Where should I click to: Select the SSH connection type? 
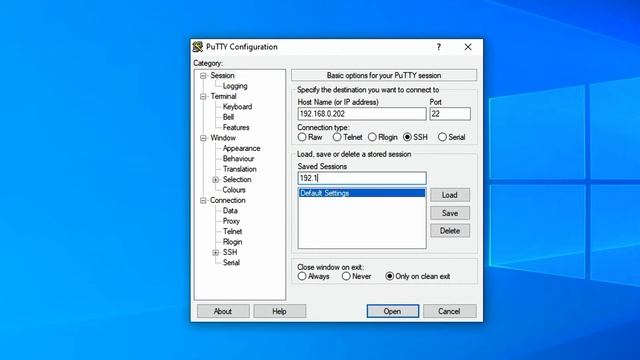[x=407, y=137]
